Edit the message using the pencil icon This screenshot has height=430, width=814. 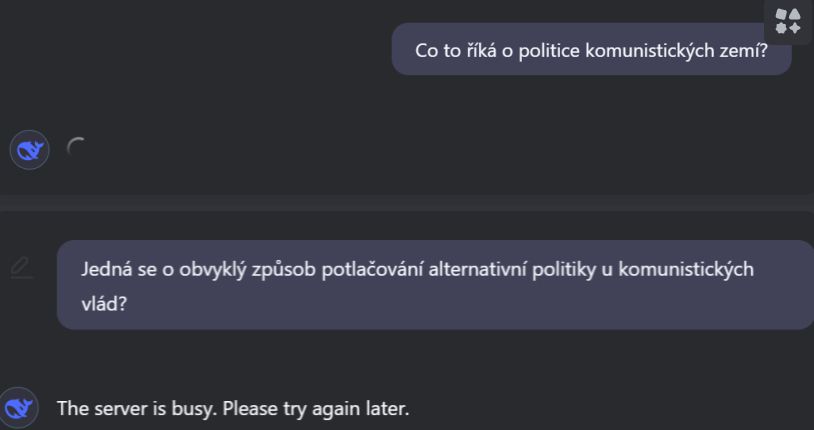(x=20, y=267)
